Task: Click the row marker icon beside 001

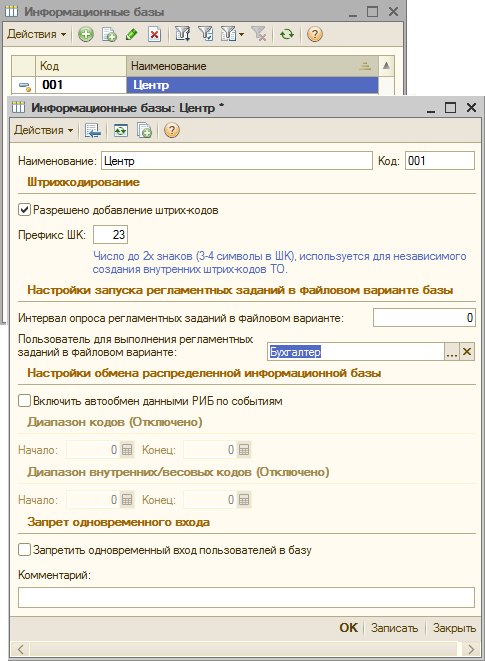Action: (24, 86)
